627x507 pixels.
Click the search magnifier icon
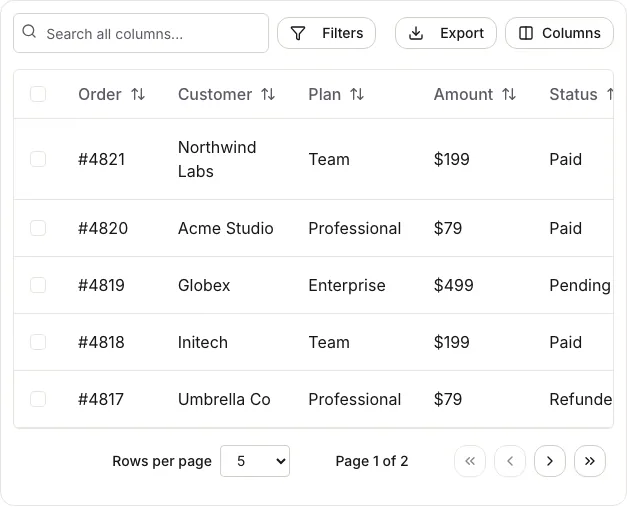click(29, 31)
